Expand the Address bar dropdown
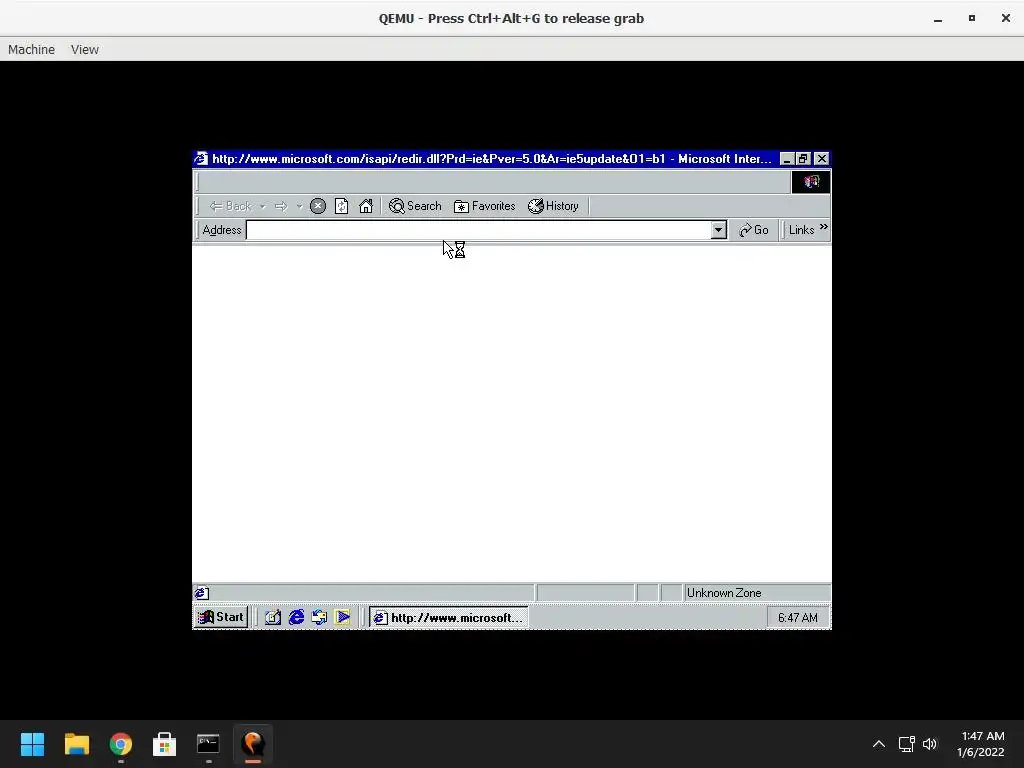This screenshot has height=768, width=1024. tap(718, 230)
